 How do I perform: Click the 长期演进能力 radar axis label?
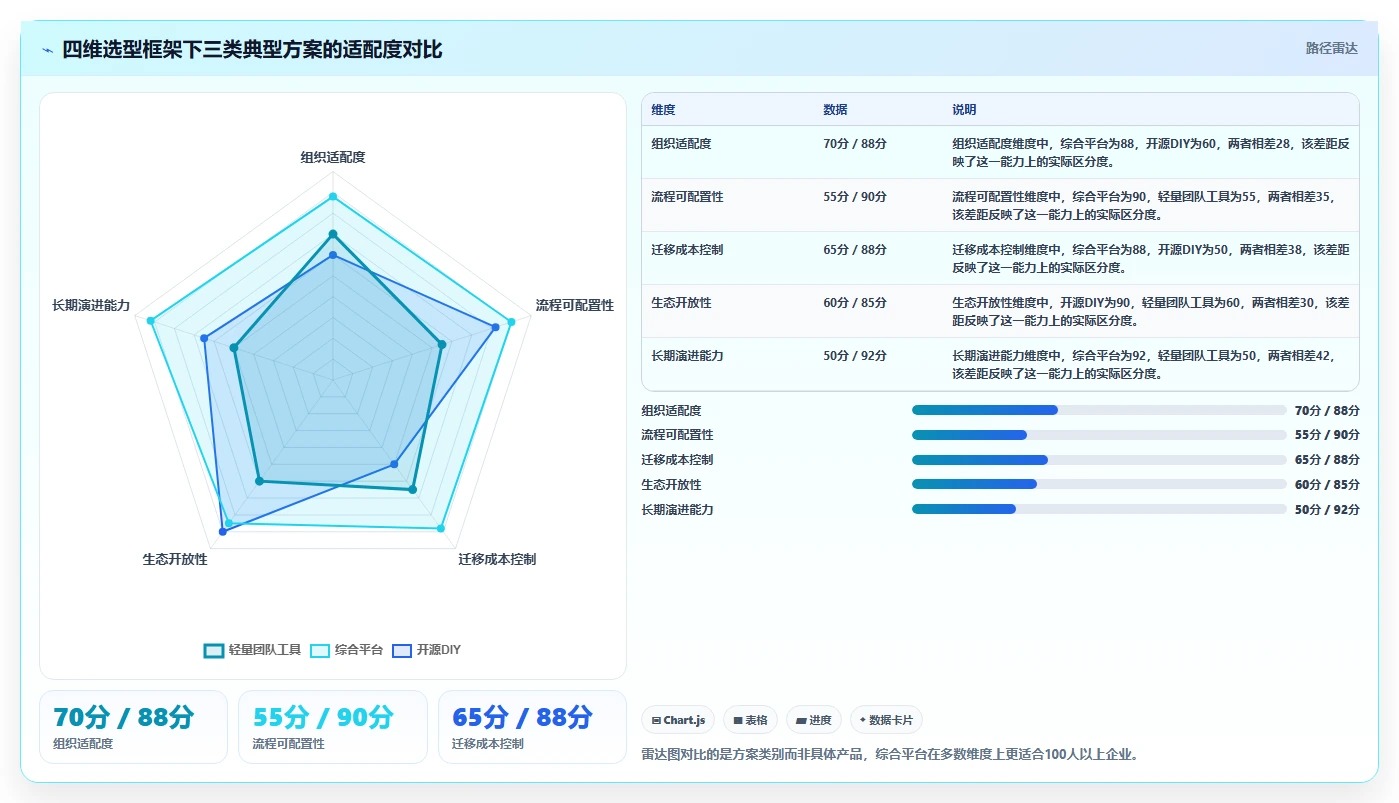click(x=91, y=305)
